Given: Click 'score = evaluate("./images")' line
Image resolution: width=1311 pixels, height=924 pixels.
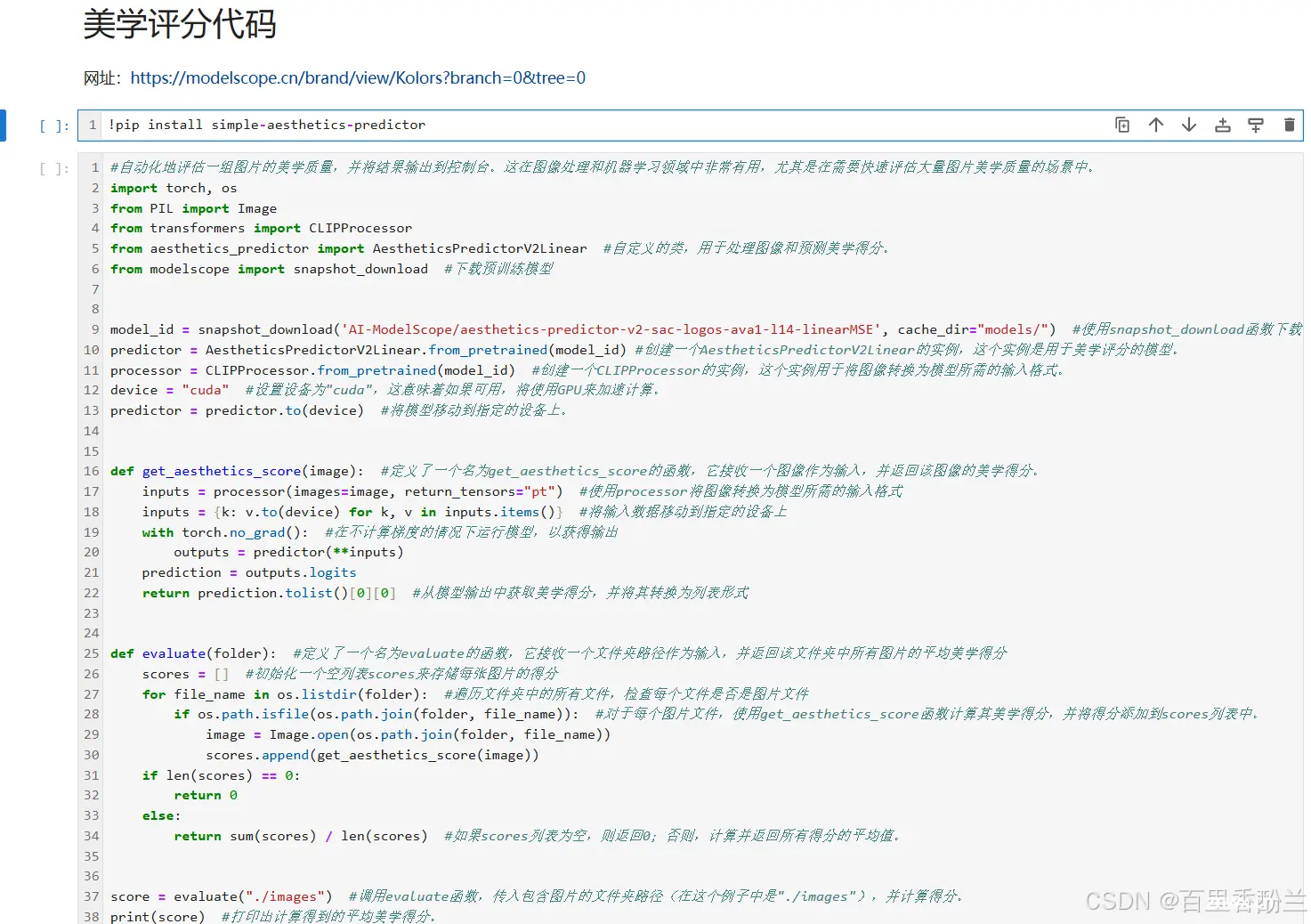Looking at the screenshot, I should pos(221,896).
